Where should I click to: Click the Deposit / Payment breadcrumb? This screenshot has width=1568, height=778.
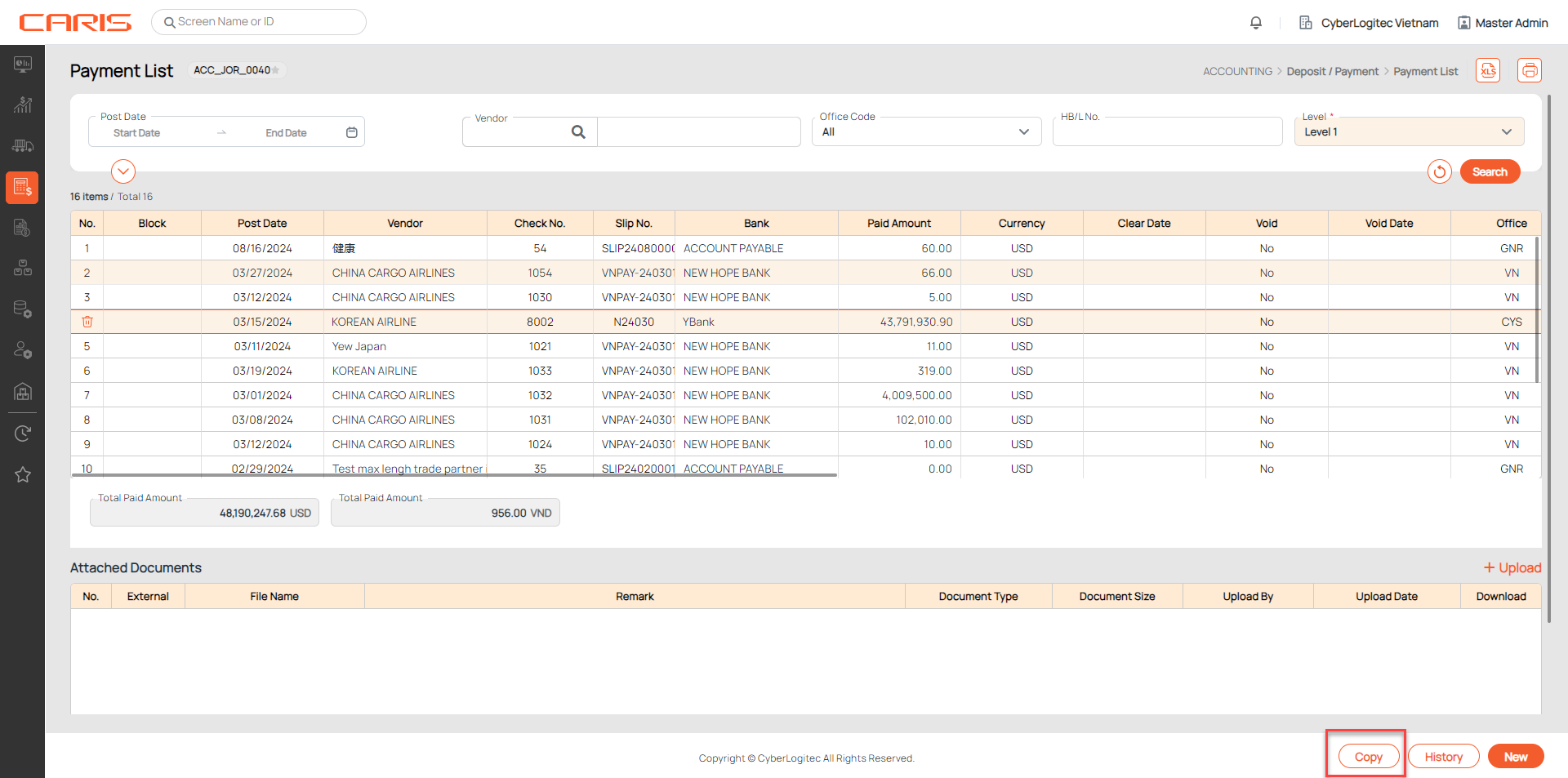[1332, 72]
